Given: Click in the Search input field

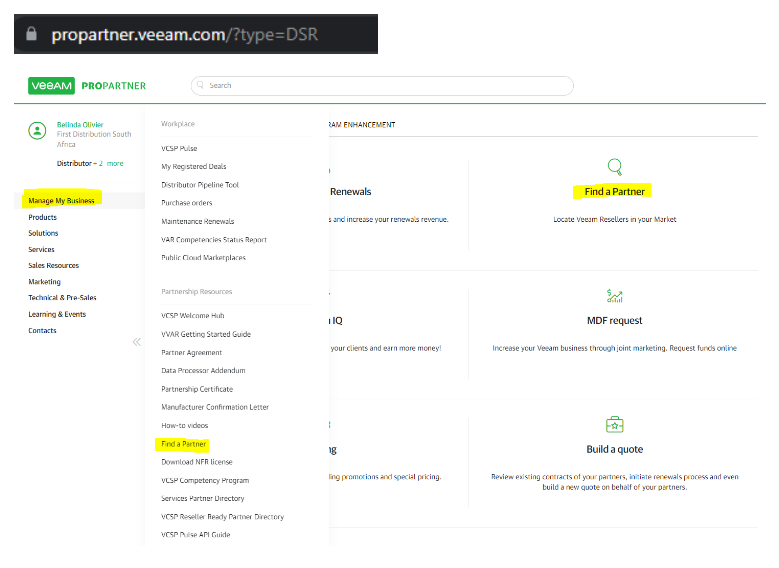Looking at the screenshot, I should click(382, 85).
